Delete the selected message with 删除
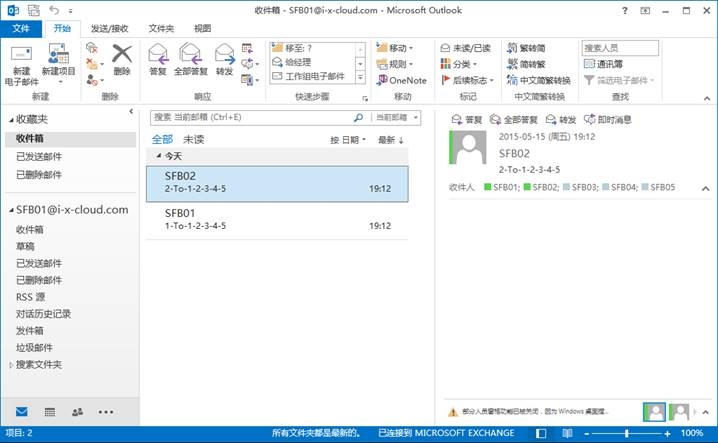718x443 pixels. (x=122, y=60)
